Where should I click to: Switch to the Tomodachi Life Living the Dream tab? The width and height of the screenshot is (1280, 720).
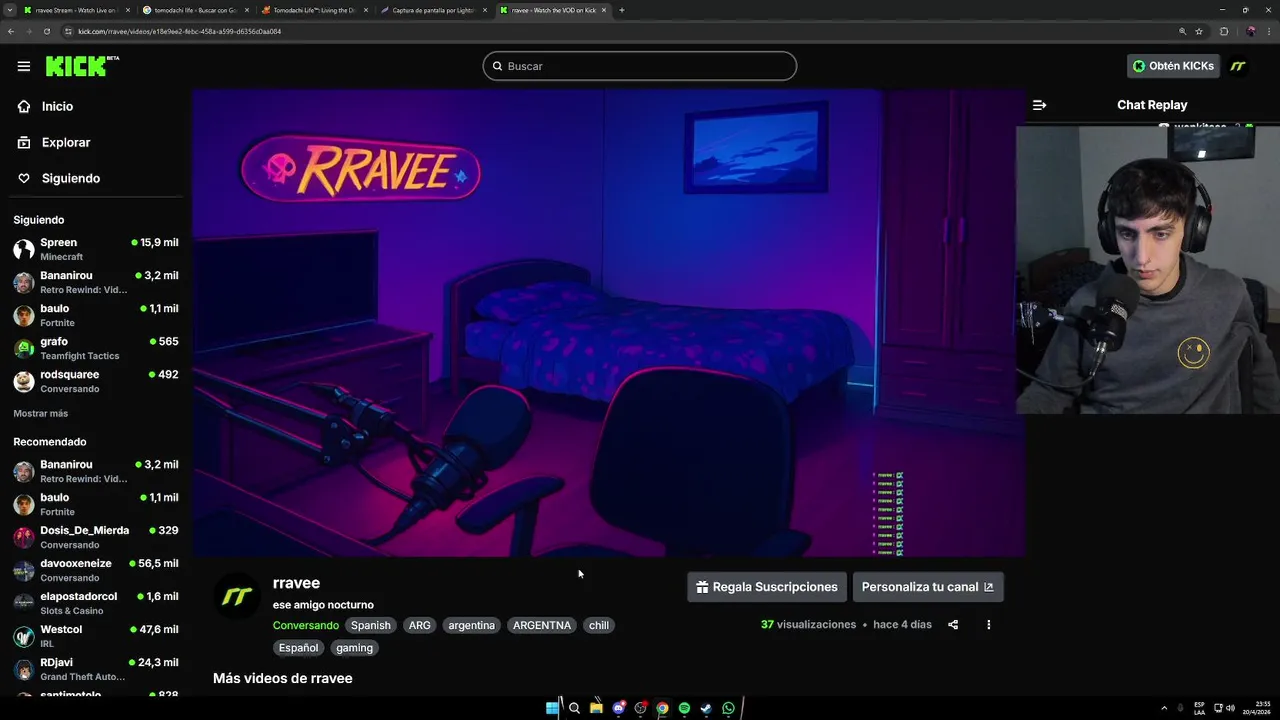click(314, 10)
